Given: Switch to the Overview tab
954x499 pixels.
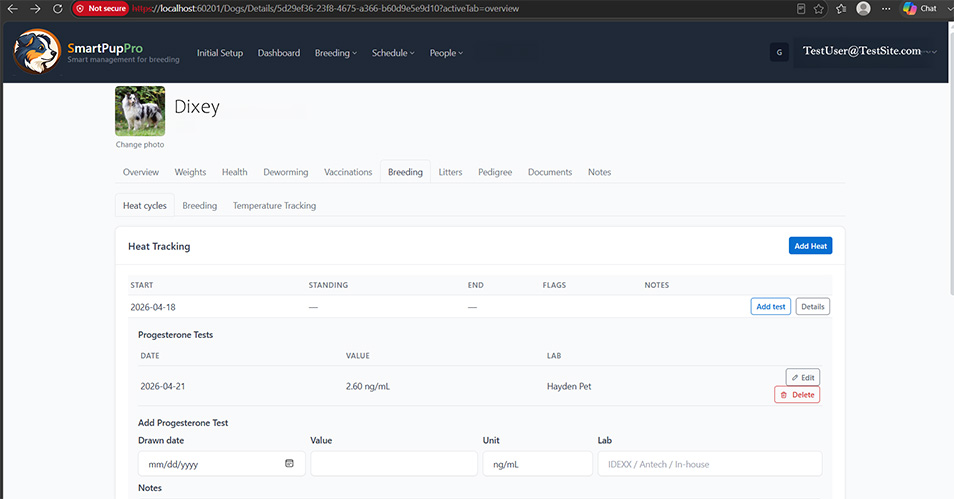Looking at the screenshot, I should coord(141,172).
